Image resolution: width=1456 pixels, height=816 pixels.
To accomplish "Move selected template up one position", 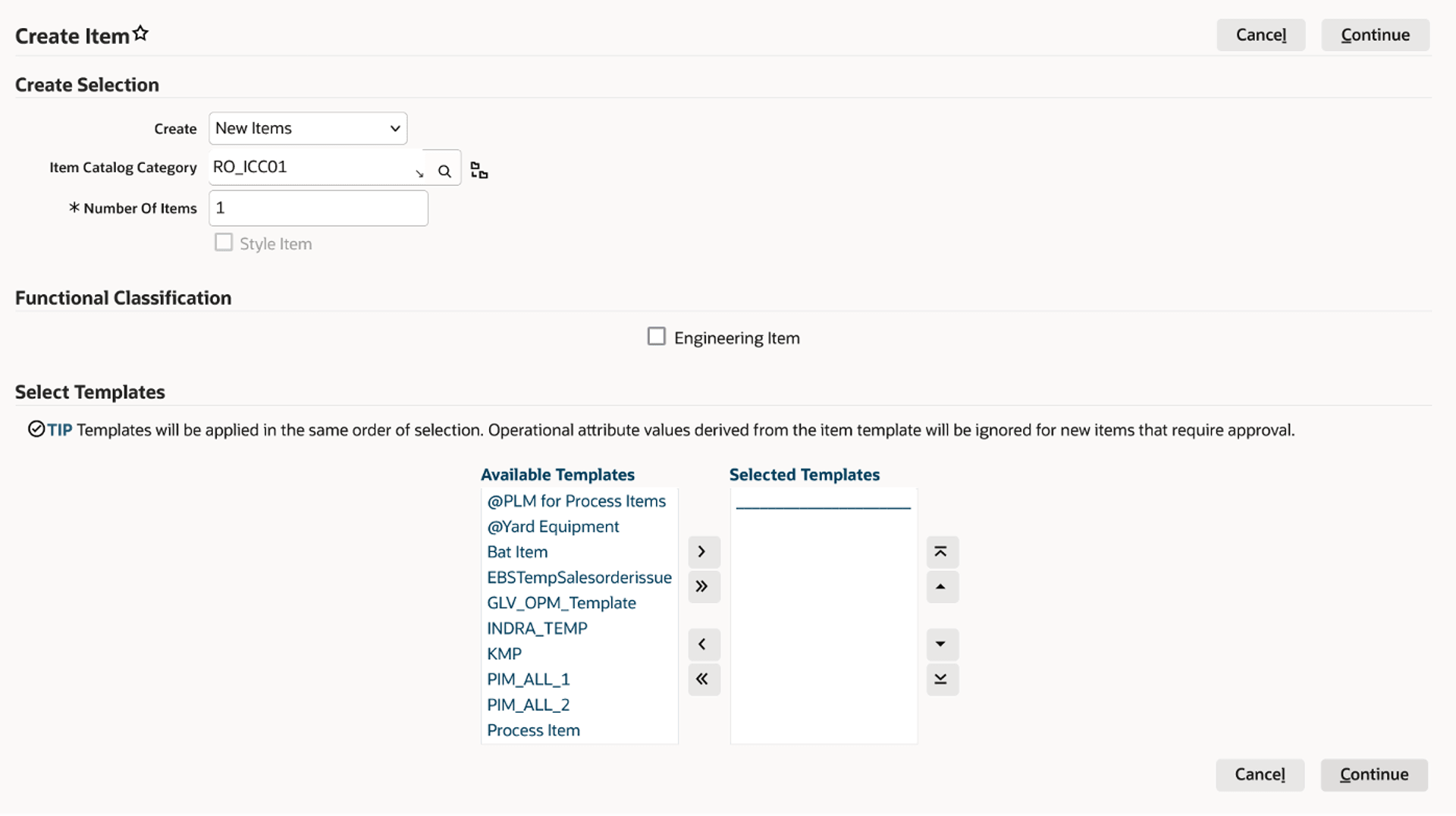I will click(x=941, y=587).
